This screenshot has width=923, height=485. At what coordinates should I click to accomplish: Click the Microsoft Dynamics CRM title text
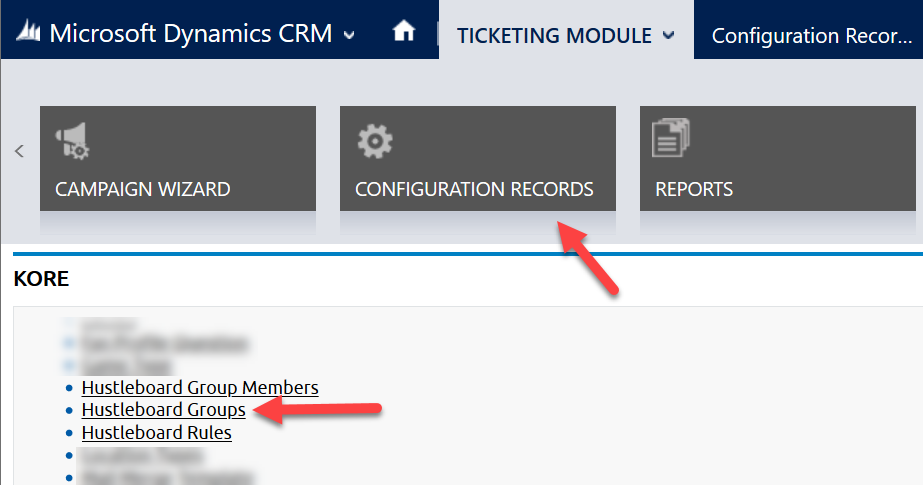pyautogui.click(x=191, y=34)
